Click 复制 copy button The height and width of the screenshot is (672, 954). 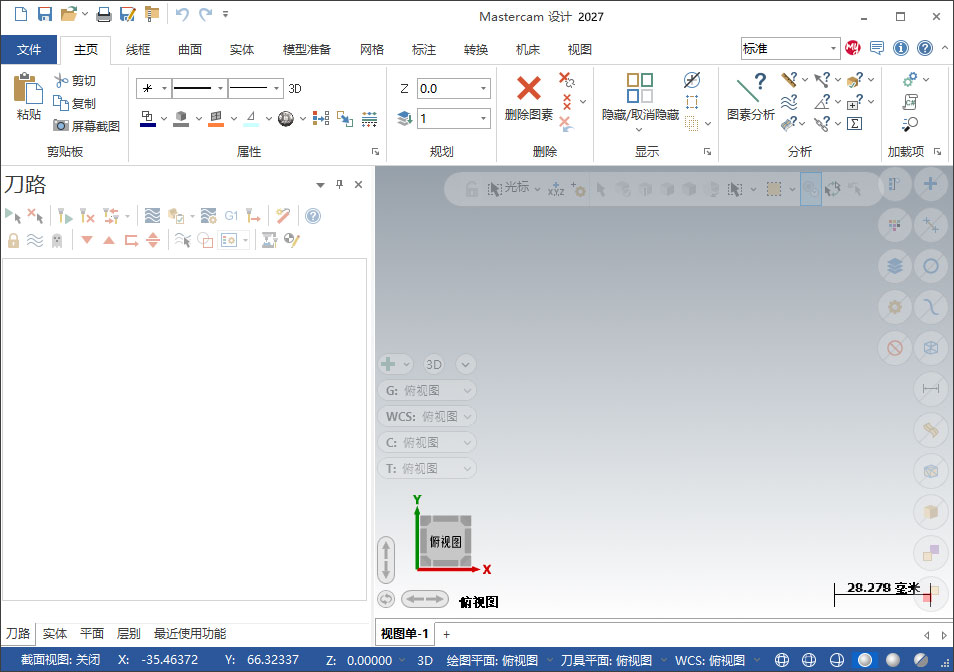75,103
